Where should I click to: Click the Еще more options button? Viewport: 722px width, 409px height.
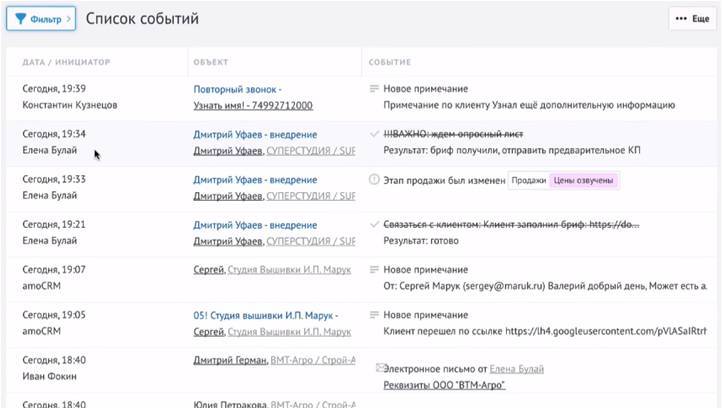[692, 19]
